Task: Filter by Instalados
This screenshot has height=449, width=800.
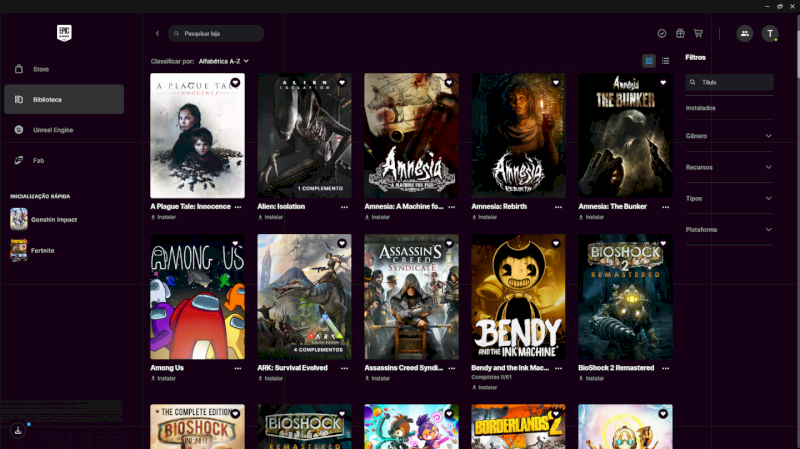Action: pos(701,108)
